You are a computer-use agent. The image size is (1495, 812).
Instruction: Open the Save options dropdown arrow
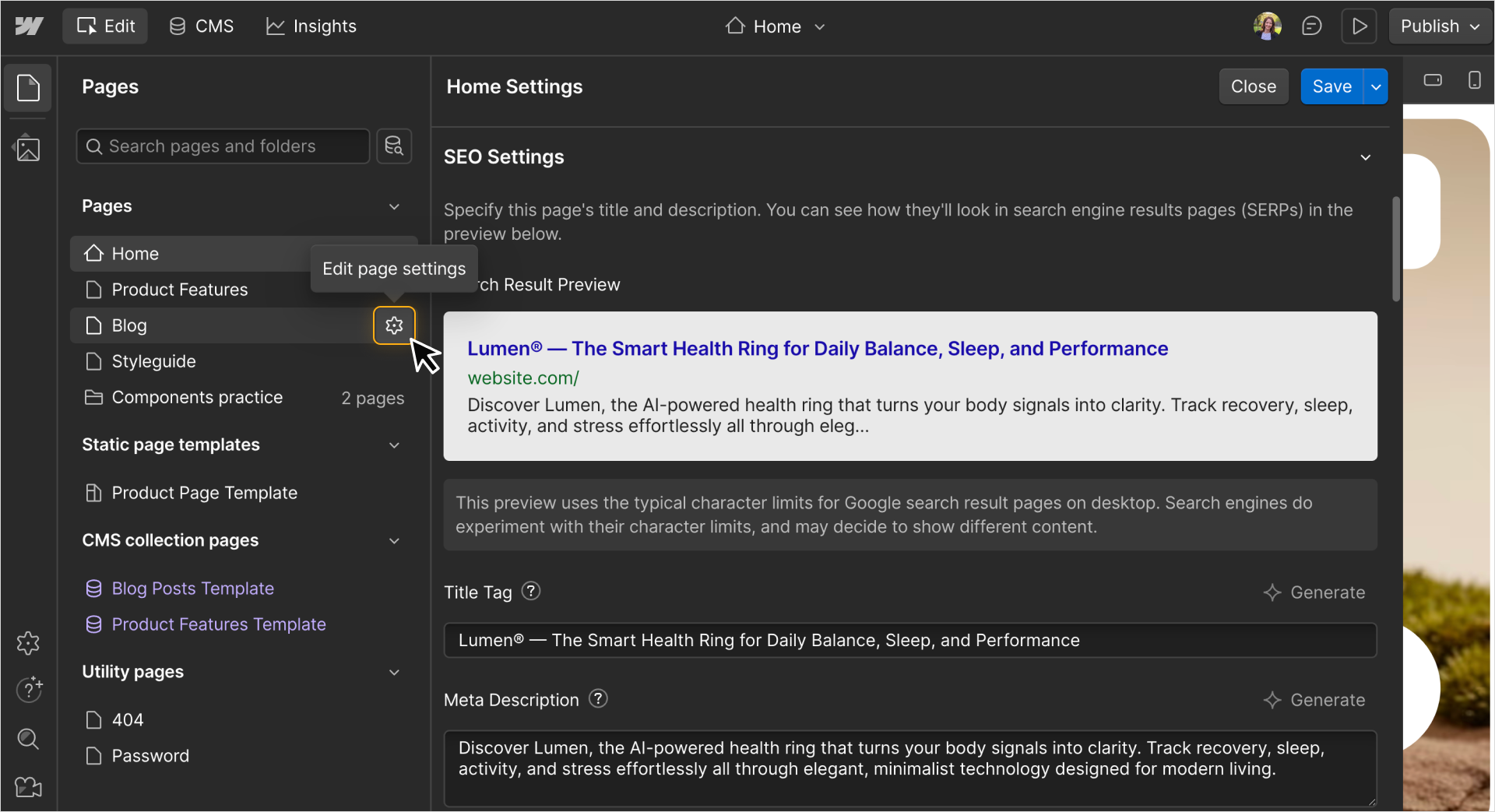1376,86
